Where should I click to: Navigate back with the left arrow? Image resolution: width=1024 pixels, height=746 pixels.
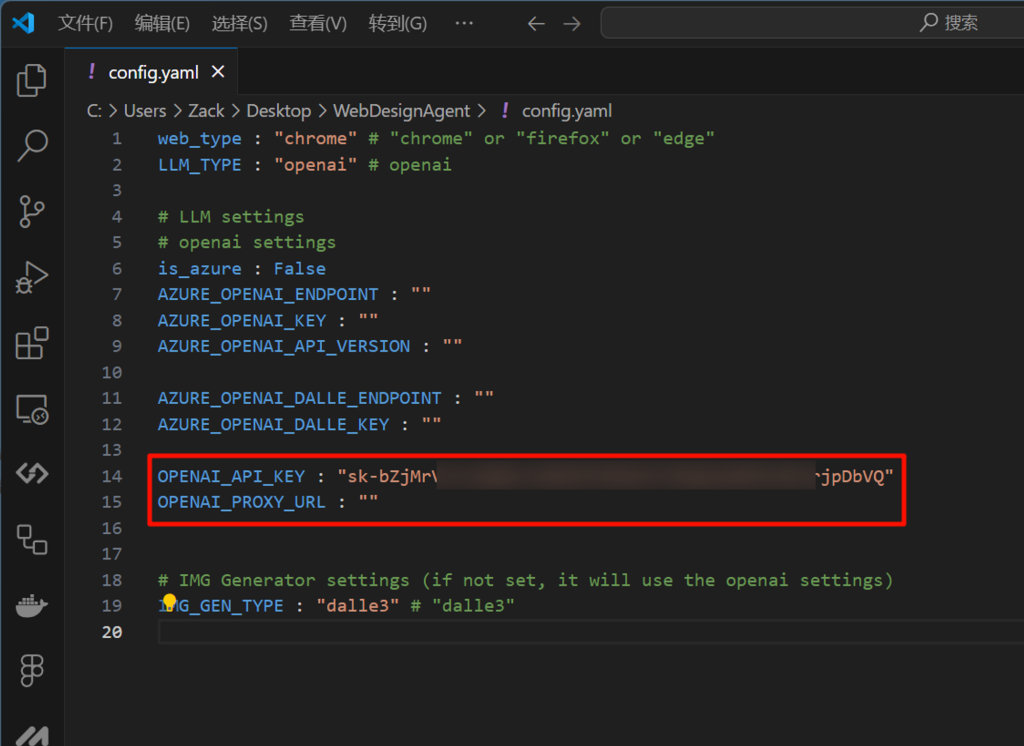pyautogui.click(x=536, y=23)
